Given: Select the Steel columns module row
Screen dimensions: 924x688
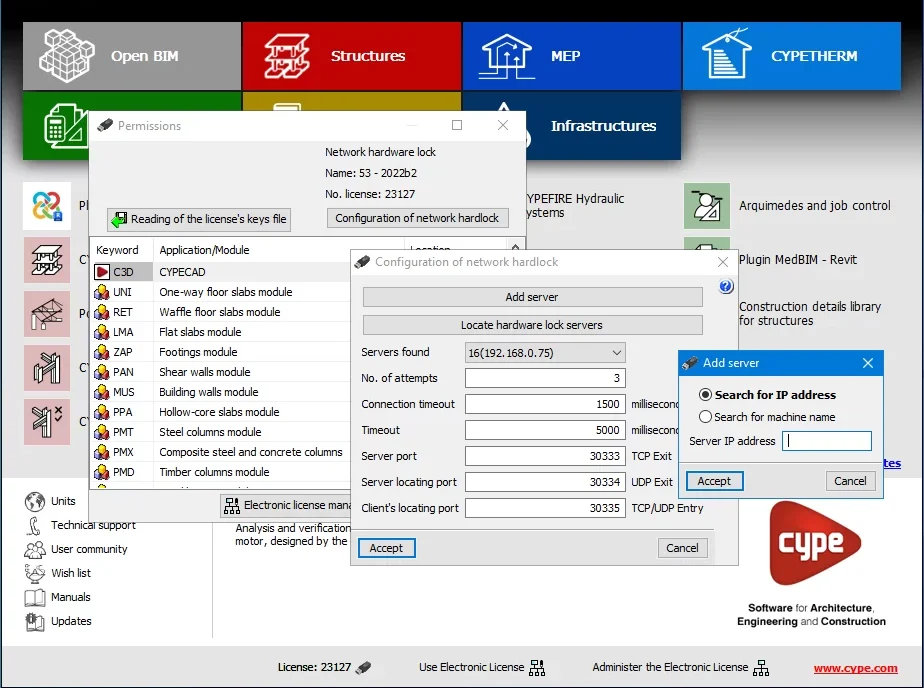Looking at the screenshot, I should pos(221,432).
